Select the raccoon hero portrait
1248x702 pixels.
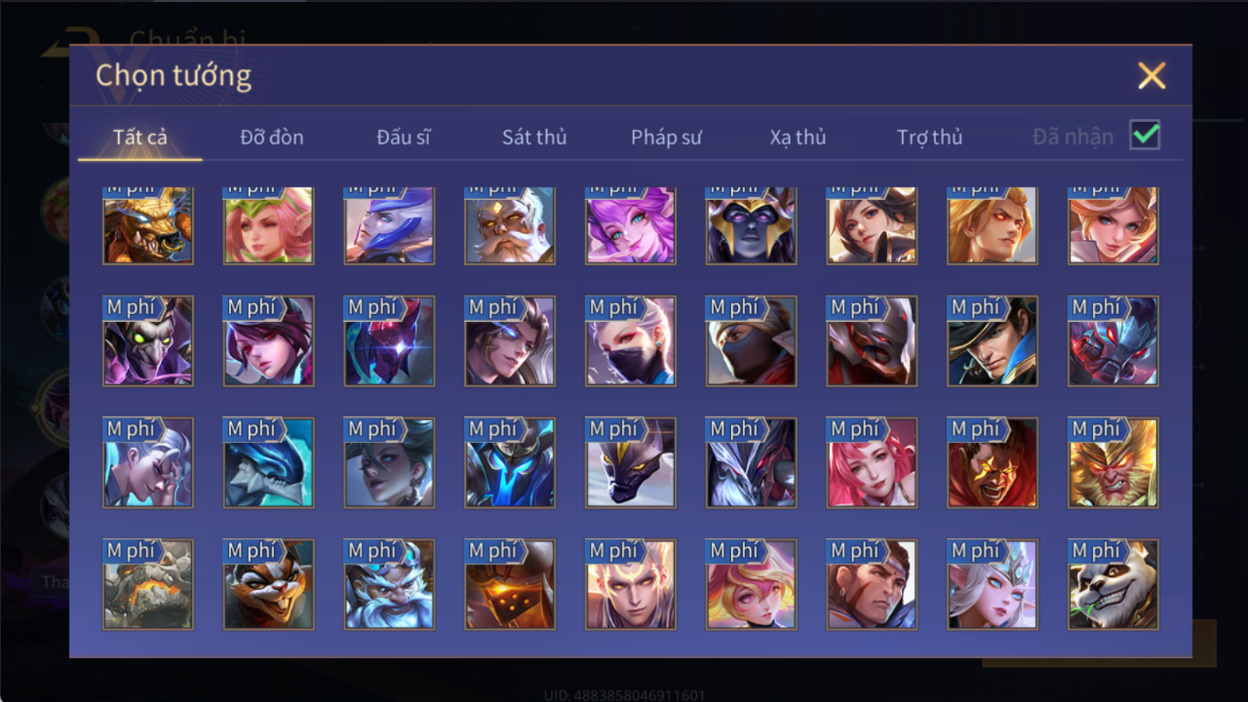268,585
